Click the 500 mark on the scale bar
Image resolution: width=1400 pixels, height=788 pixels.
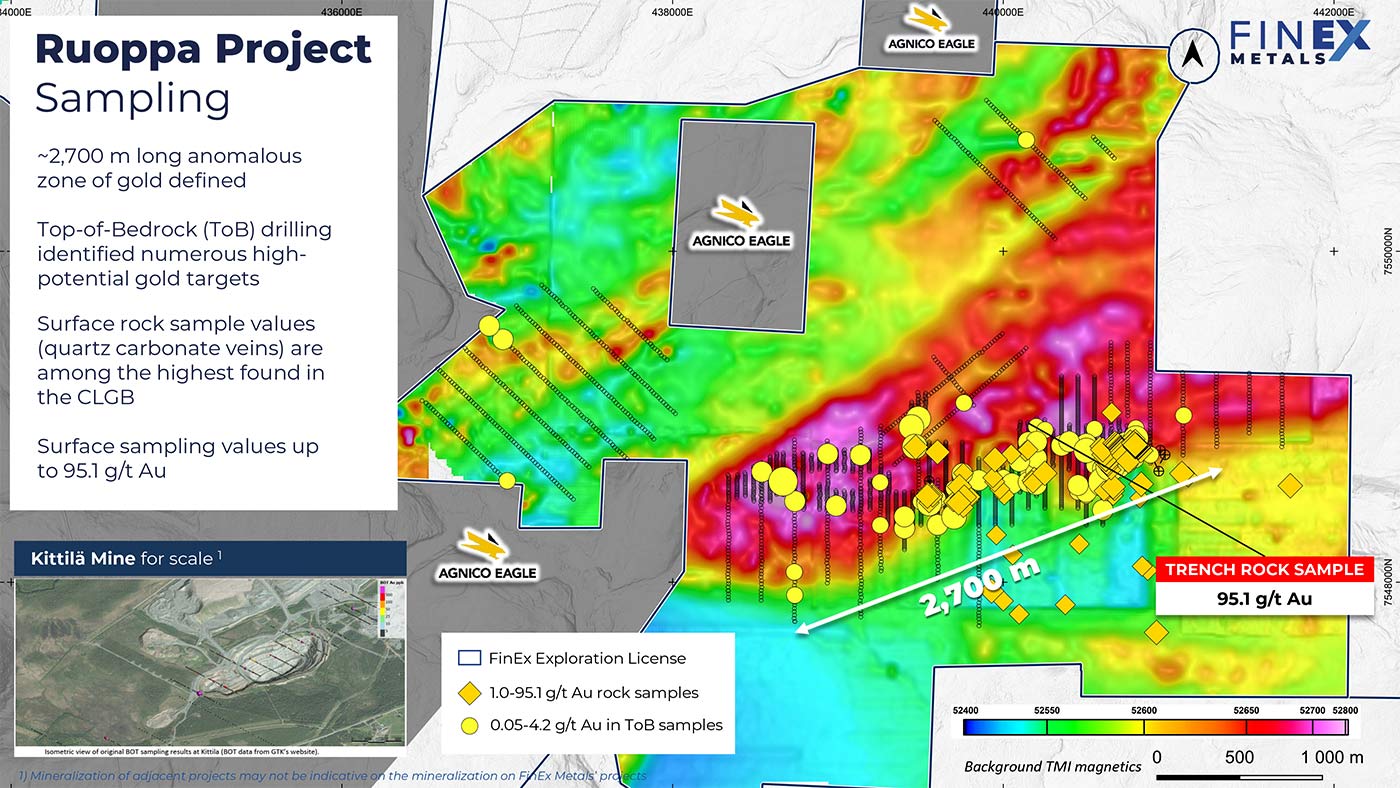coord(1239,757)
